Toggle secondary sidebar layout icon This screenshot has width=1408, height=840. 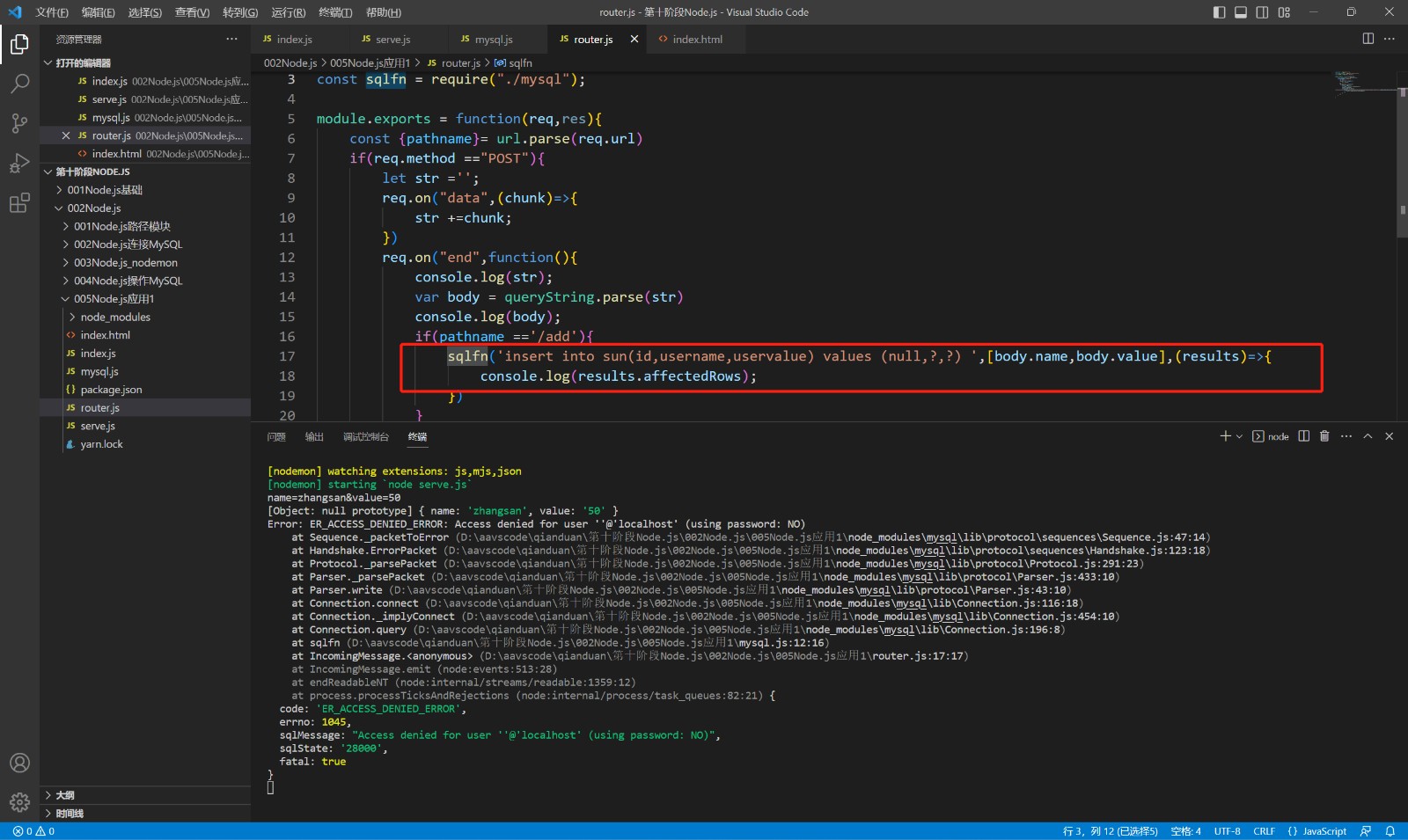click(x=1262, y=12)
